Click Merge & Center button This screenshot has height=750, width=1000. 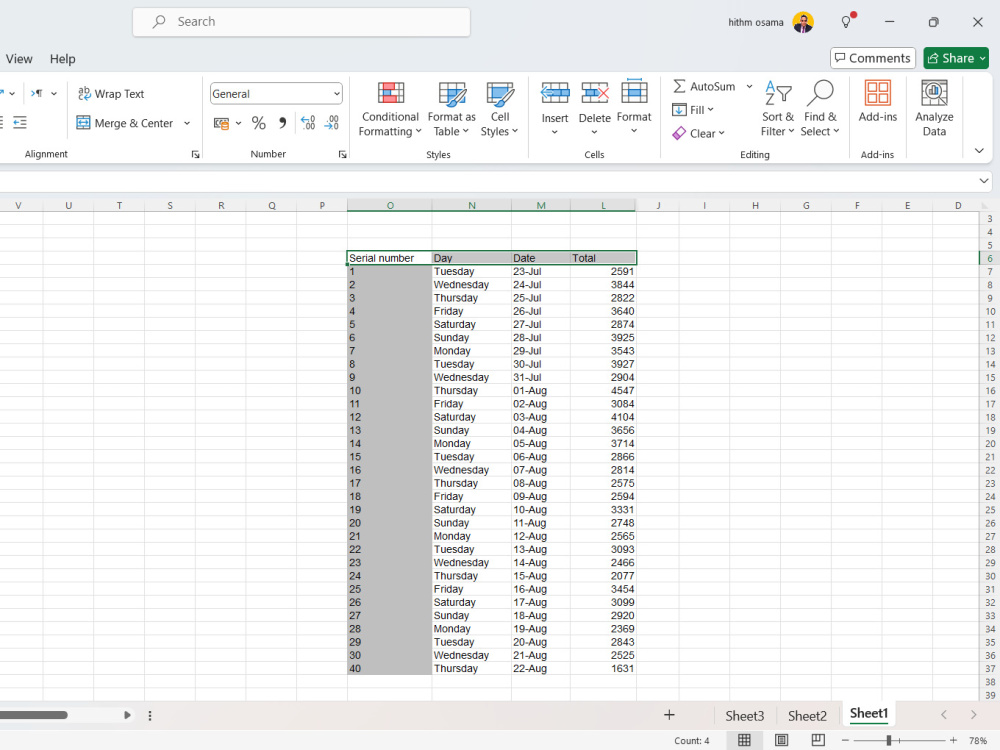[125, 122]
